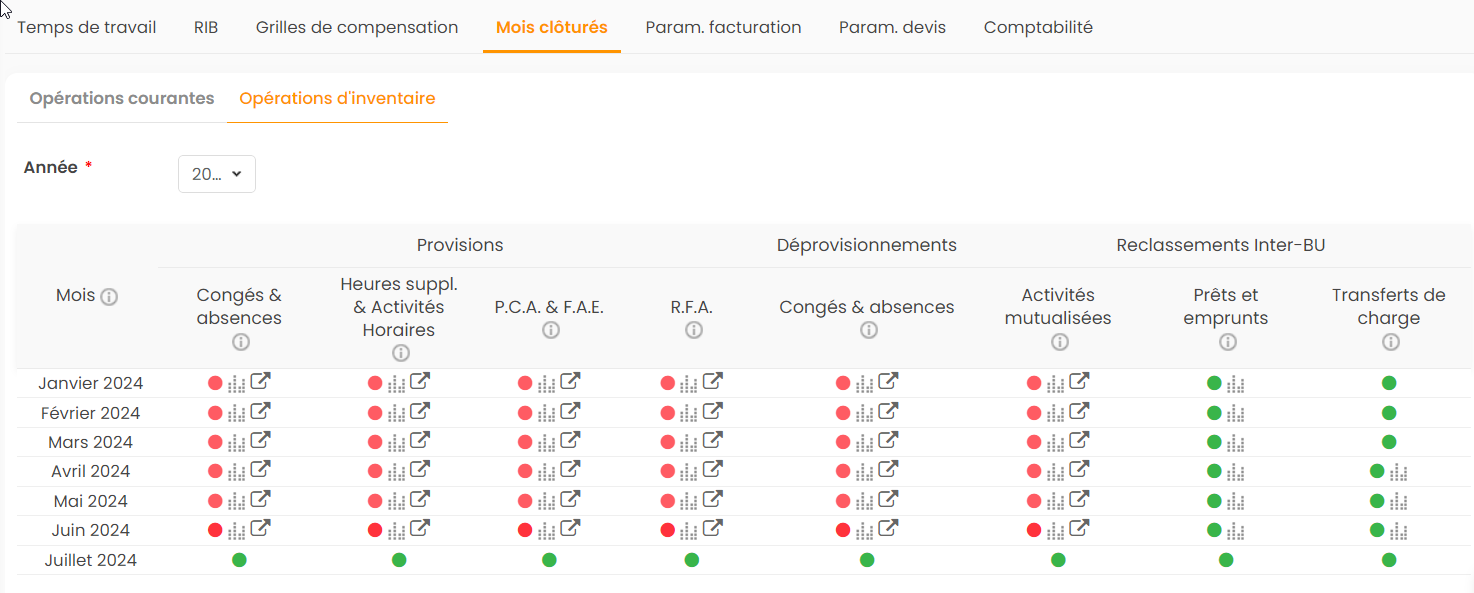Toggle red status dot for Juin 2024 R.F.A.
Screen dimensions: 1474x593
tap(668, 530)
